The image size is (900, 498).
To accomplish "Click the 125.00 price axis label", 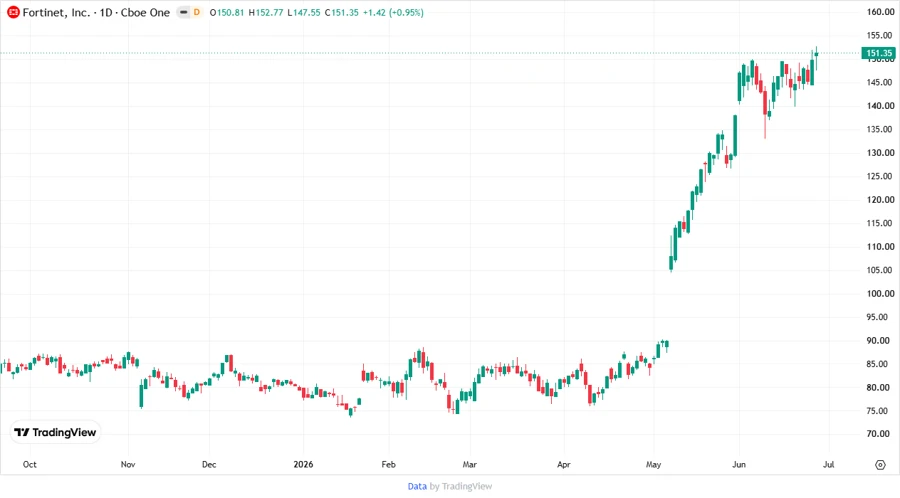I will 880,176.
